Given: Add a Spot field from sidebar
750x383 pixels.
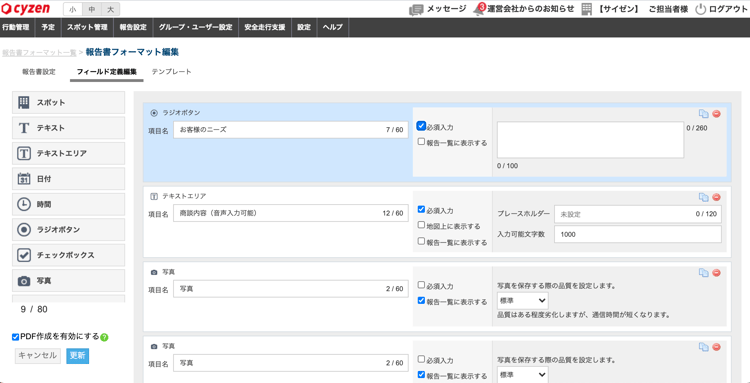Looking at the screenshot, I should pos(68,103).
